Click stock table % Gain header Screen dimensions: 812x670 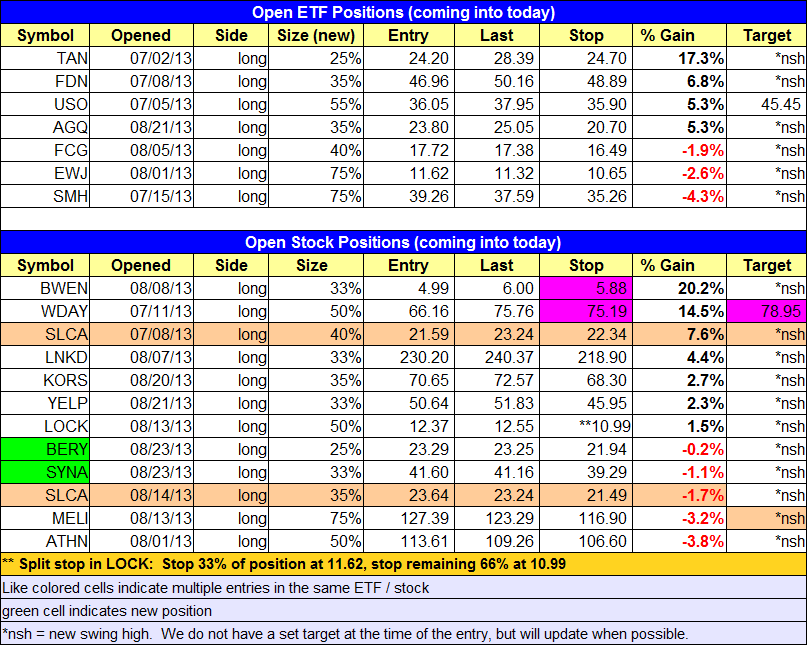pyautogui.click(x=679, y=265)
